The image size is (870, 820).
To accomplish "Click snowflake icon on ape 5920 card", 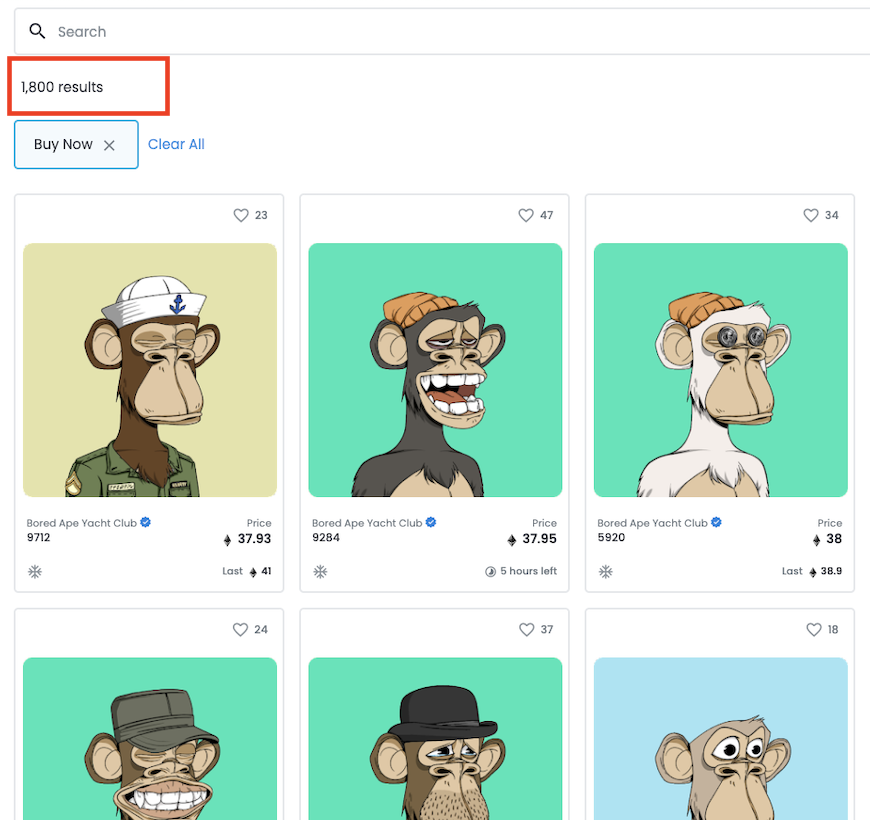I will [606, 572].
